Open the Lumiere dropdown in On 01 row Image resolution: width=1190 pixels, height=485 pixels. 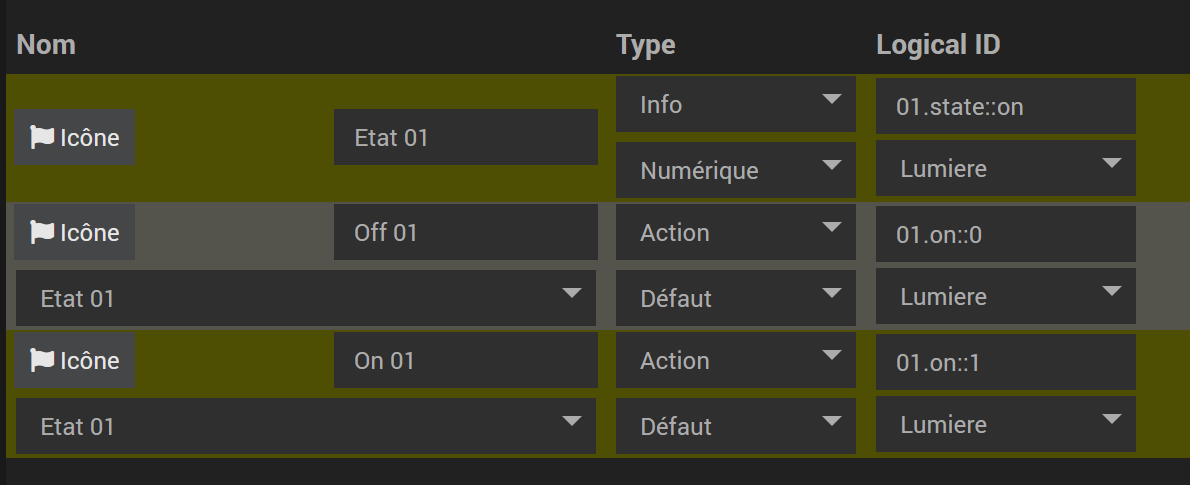1006,424
